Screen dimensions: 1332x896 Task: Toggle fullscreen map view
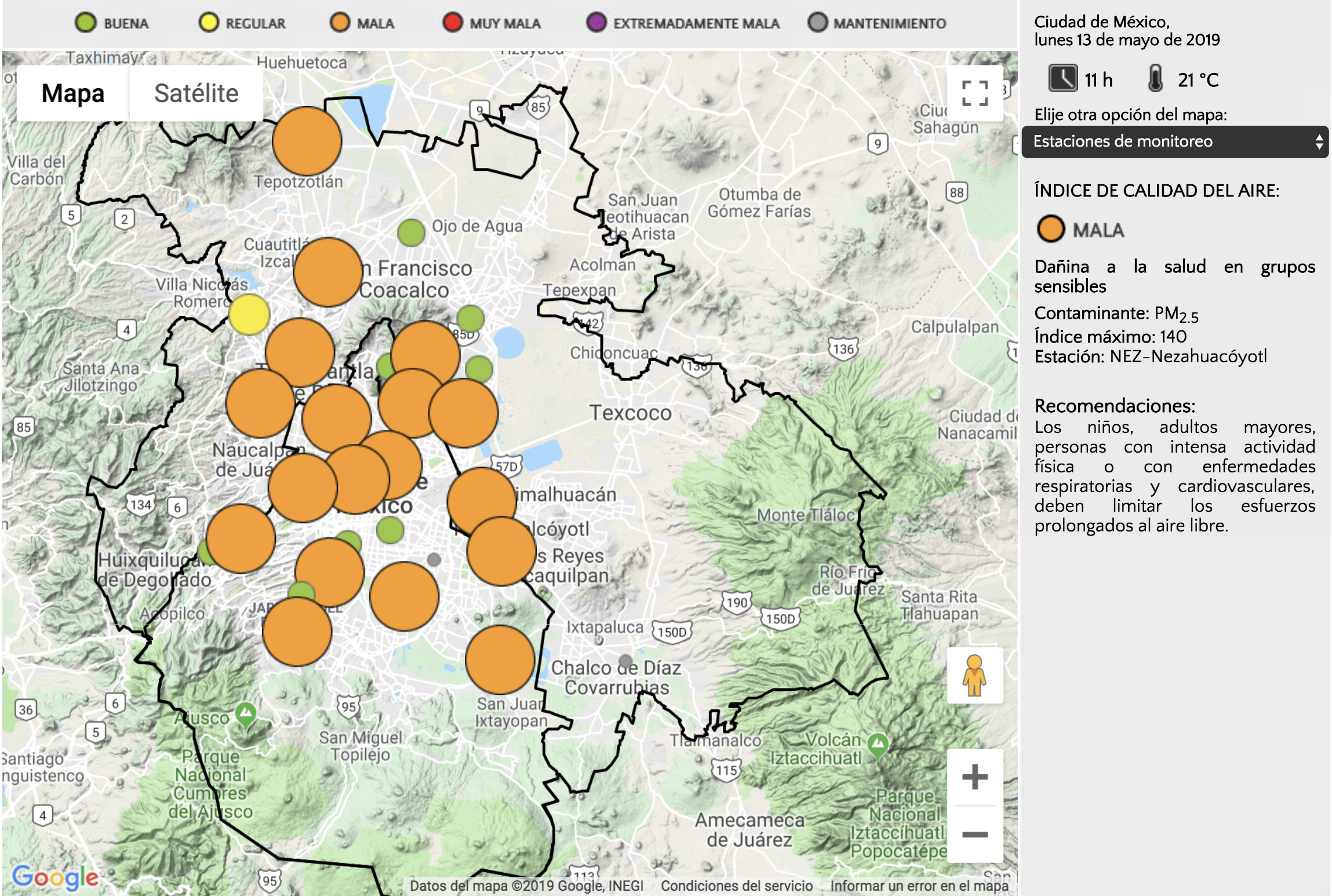coord(974,93)
